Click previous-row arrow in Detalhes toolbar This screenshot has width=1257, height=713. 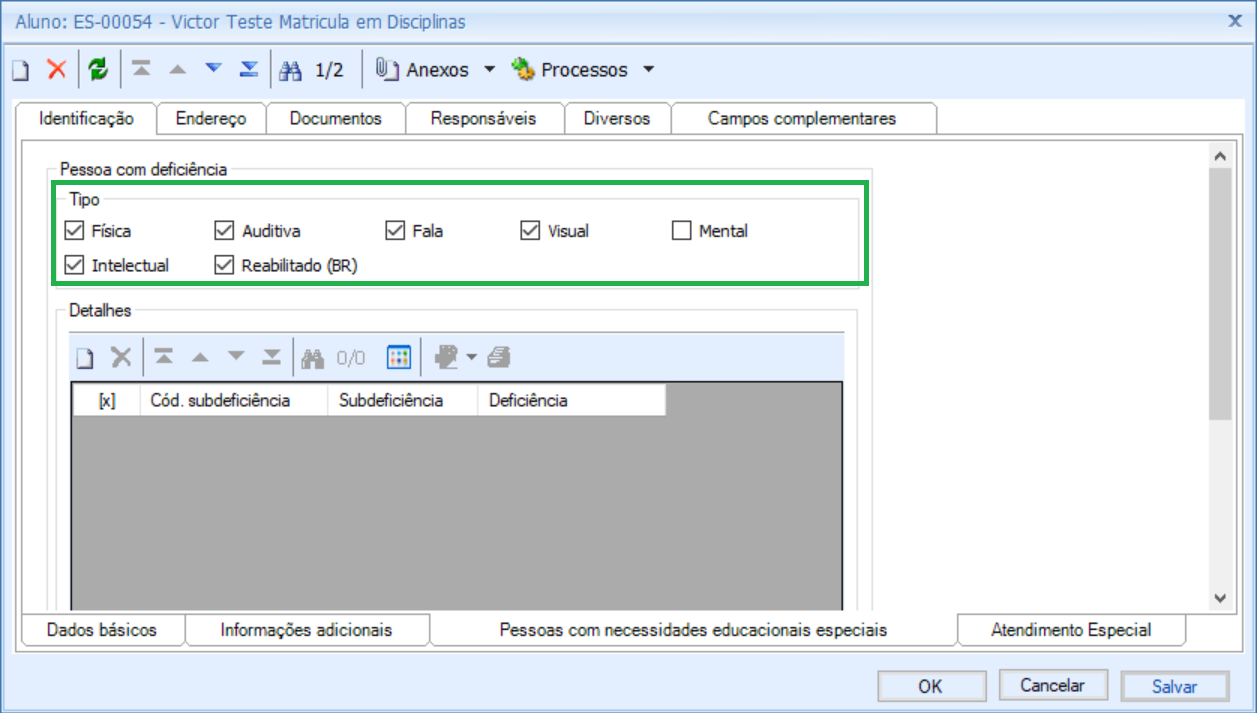(x=200, y=357)
